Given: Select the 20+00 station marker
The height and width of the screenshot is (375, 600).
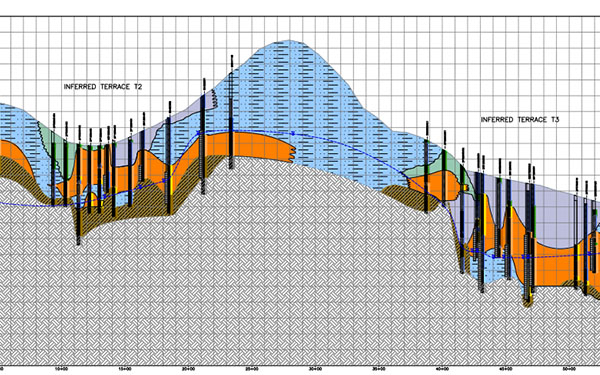Looking at the screenshot, I should pyautogui.click(x=188, y=369).
